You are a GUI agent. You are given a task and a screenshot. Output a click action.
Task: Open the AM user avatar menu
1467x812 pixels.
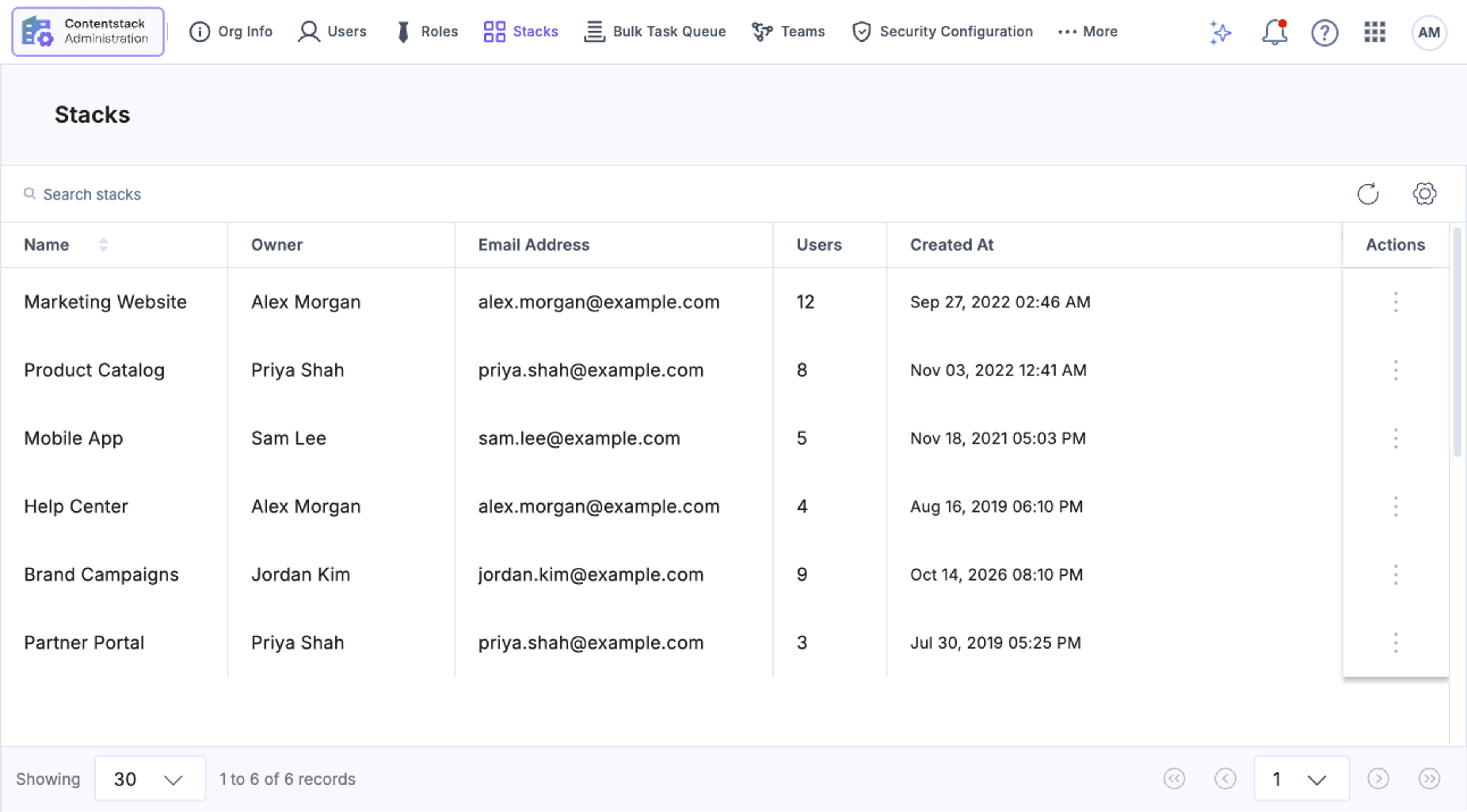pyautogui.click(x=1429, y=32)
